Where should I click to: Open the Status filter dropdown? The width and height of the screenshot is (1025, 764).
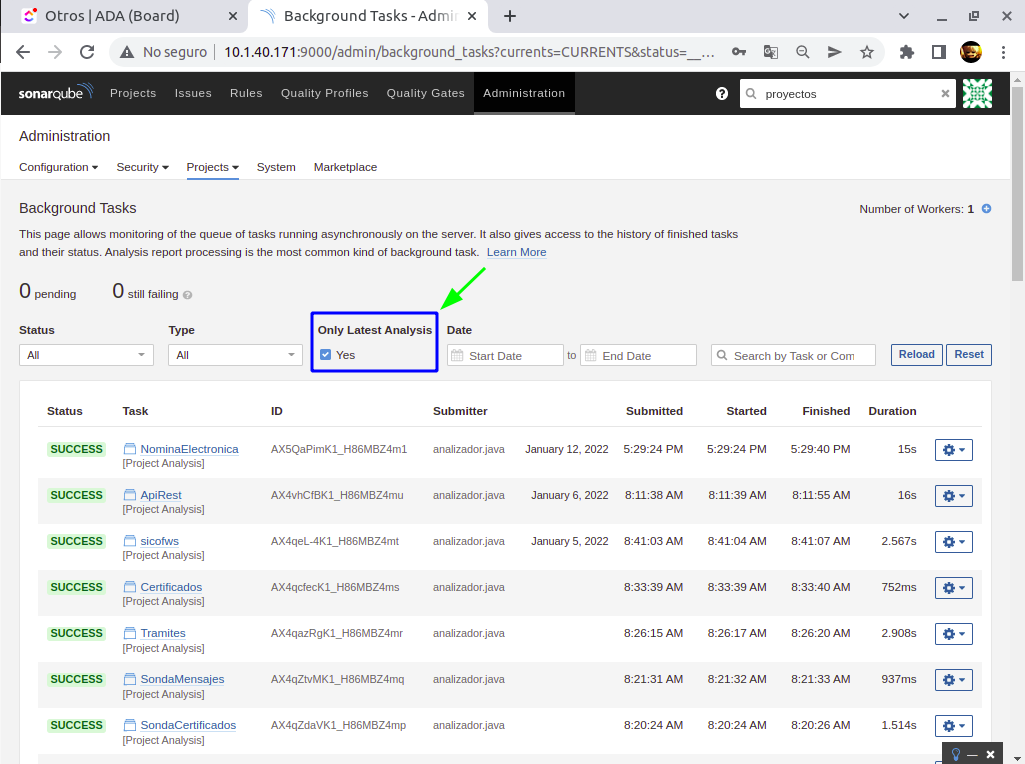click(x=86, y=355)
